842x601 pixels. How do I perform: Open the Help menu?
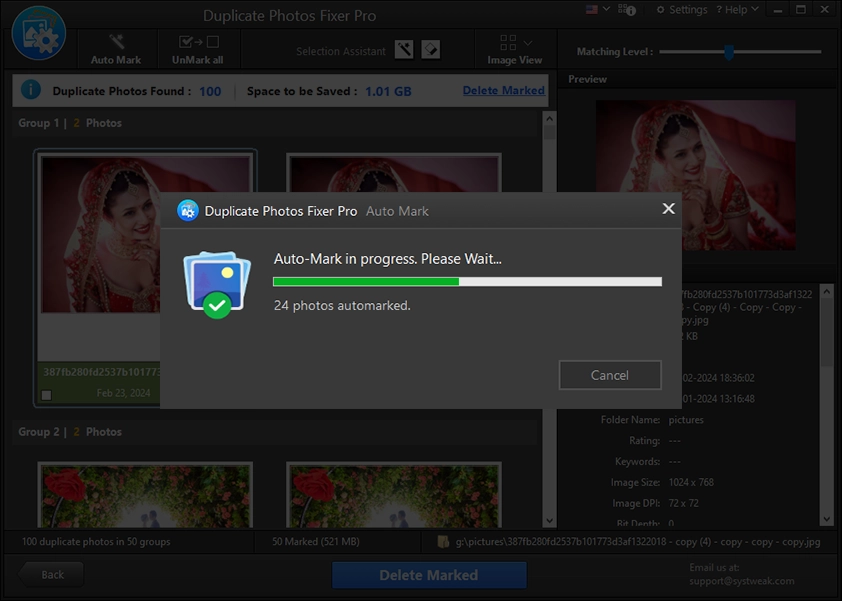pyautogui.click(x=737, y=10)
